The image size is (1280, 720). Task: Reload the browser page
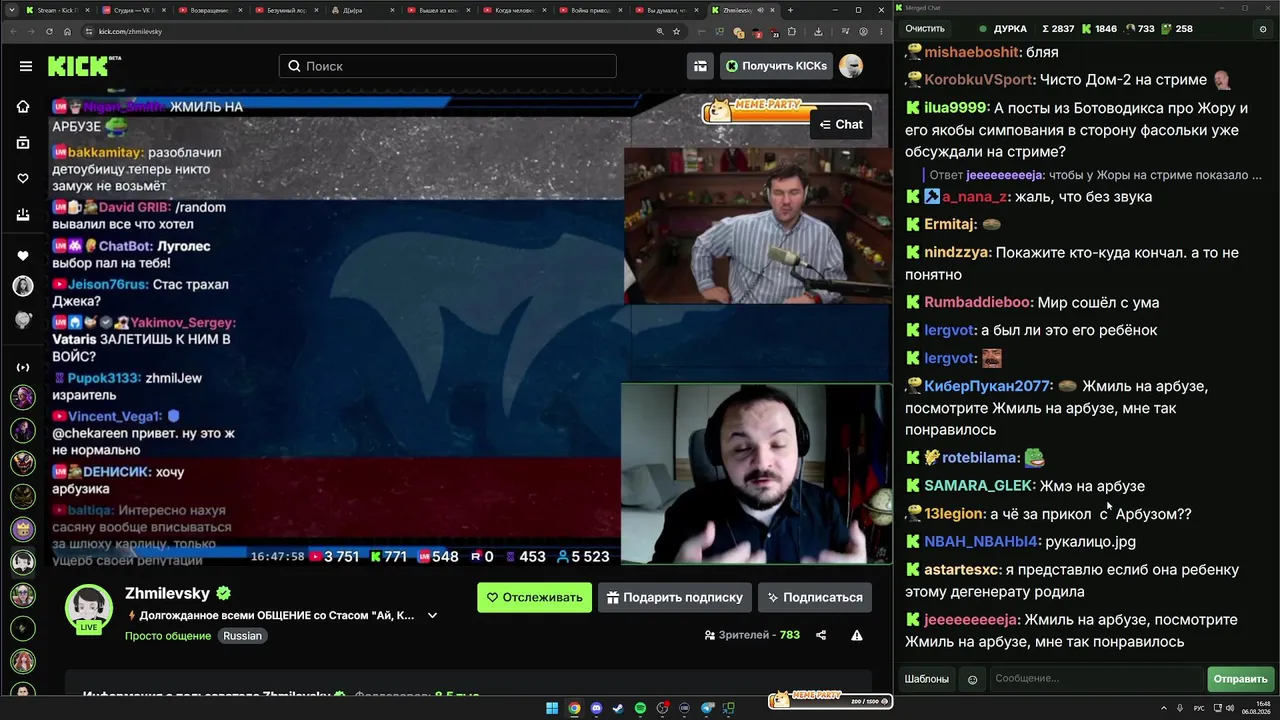click(48, 31)
